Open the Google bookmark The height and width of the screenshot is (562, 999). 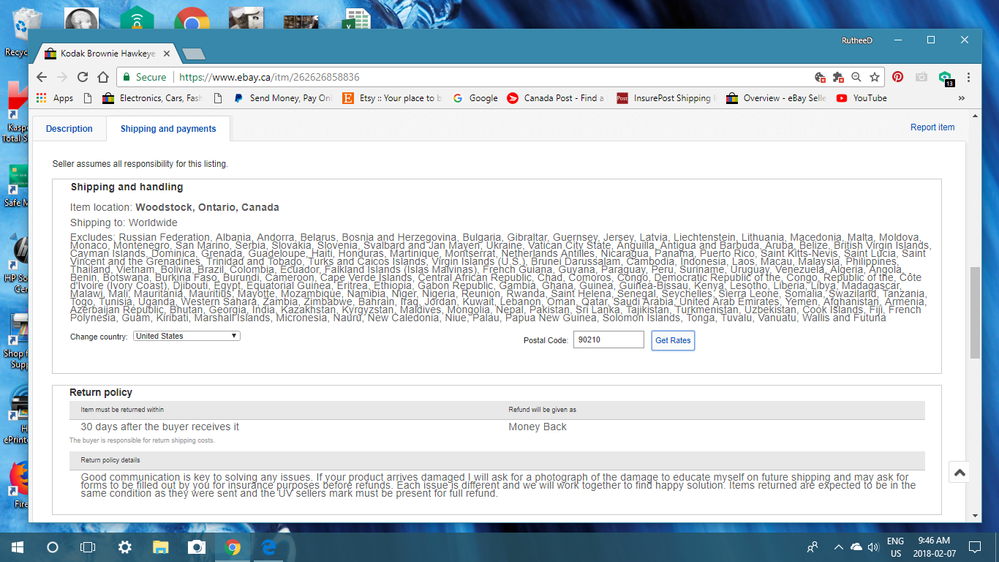click(x=475, y=98)
